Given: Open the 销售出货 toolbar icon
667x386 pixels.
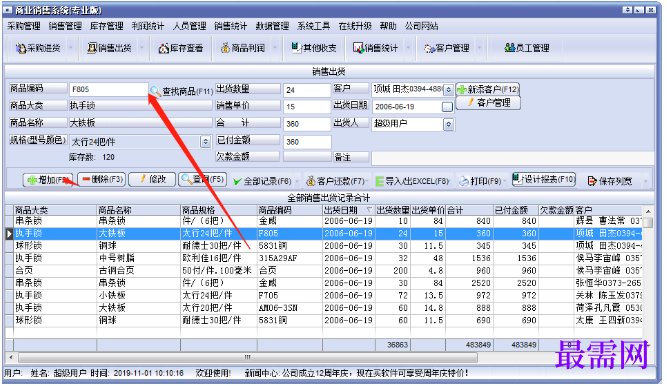Looking at the screenshot, I should 92,48.
